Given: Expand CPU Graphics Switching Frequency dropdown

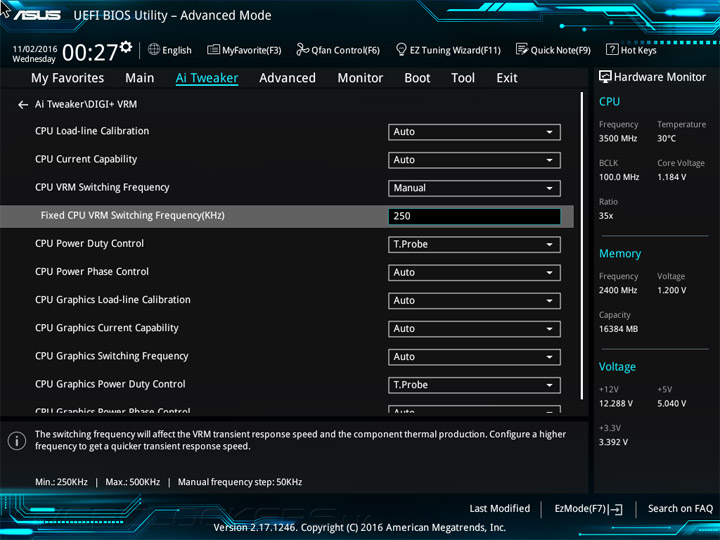Looking at the screenshot, I should [474, 357].
